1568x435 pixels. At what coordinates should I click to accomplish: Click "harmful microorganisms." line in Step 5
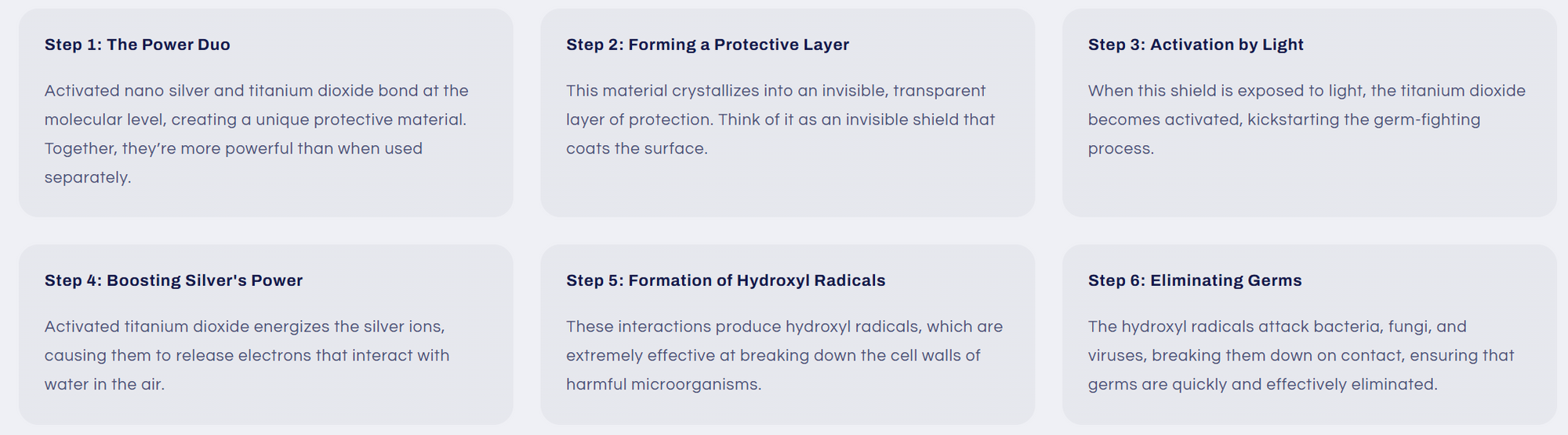pos(663,385)
